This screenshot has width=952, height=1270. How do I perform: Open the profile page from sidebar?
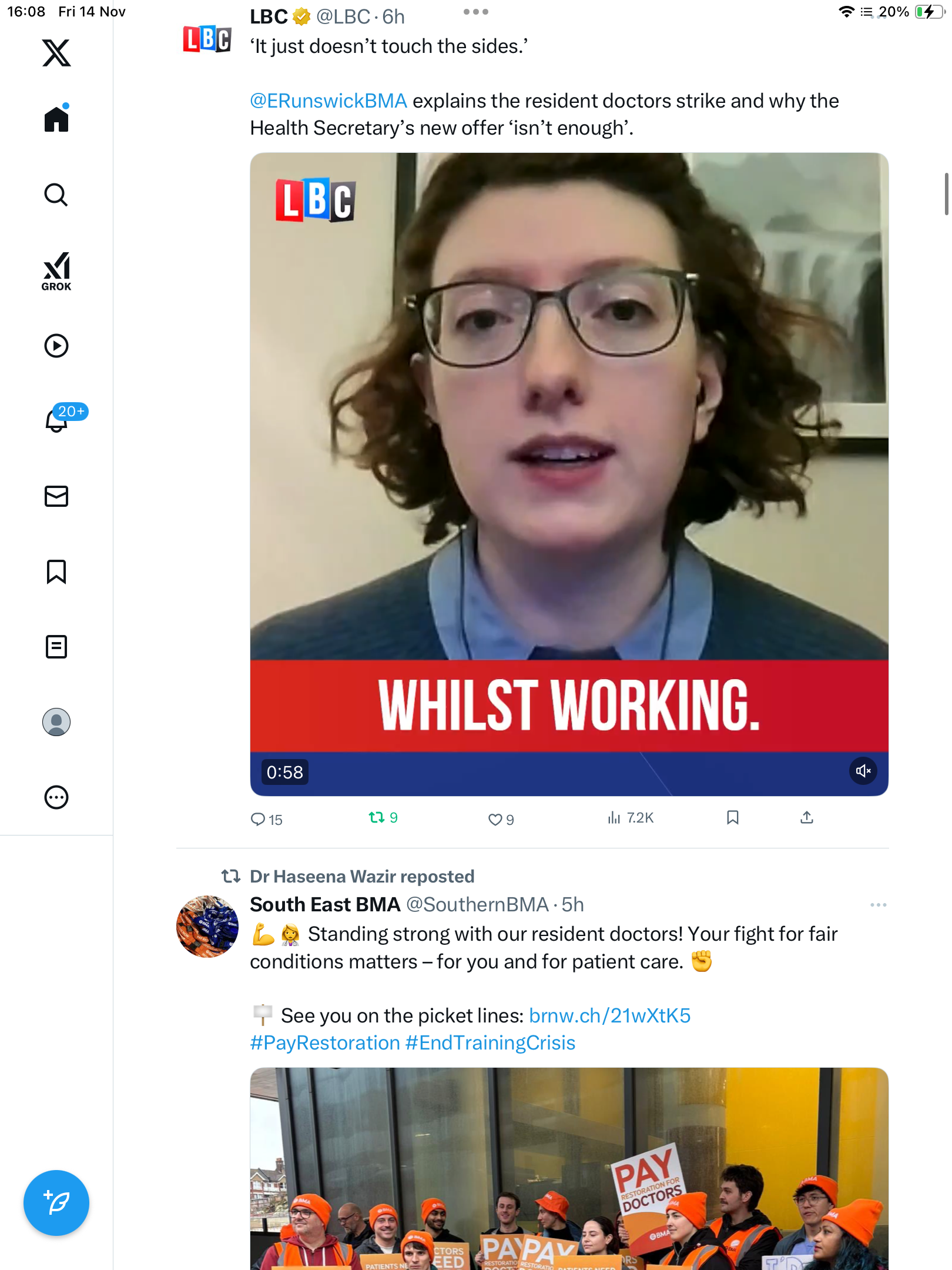coord(56,722)
